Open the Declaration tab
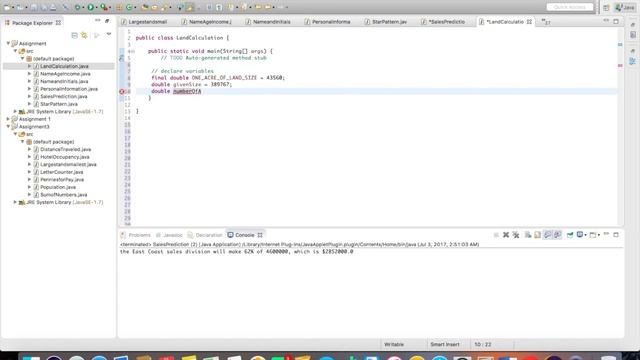This screenshot has height=360, width=640. [205, 235]
